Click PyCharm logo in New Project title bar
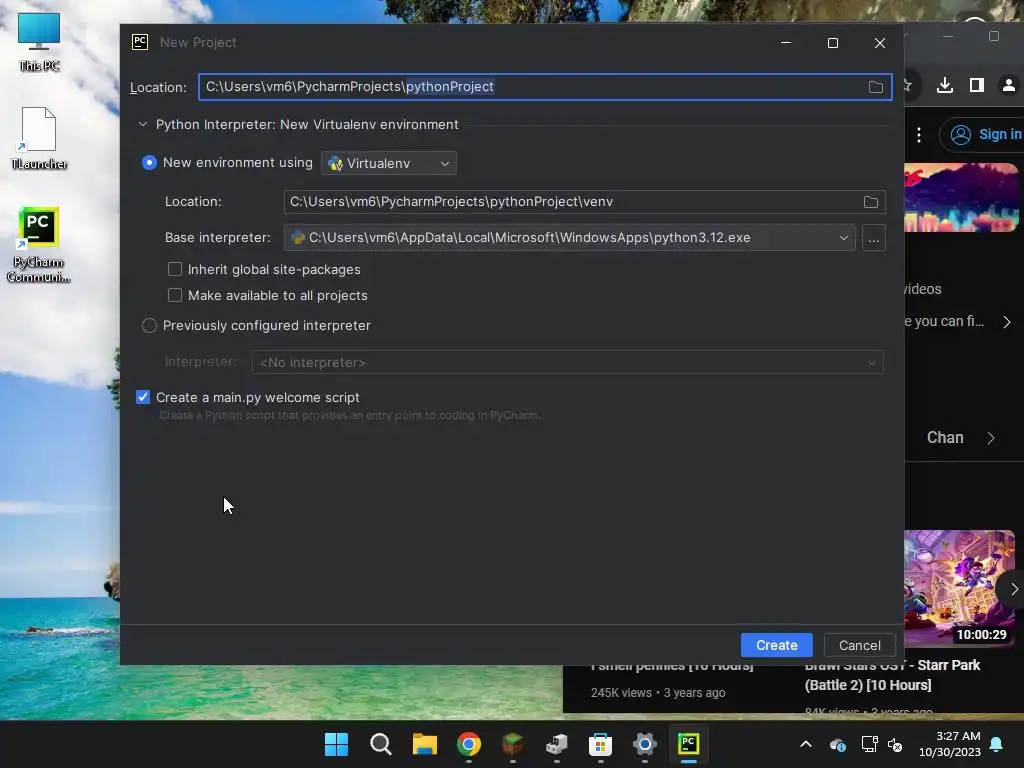1024x768 pixels. click(140, 42)
